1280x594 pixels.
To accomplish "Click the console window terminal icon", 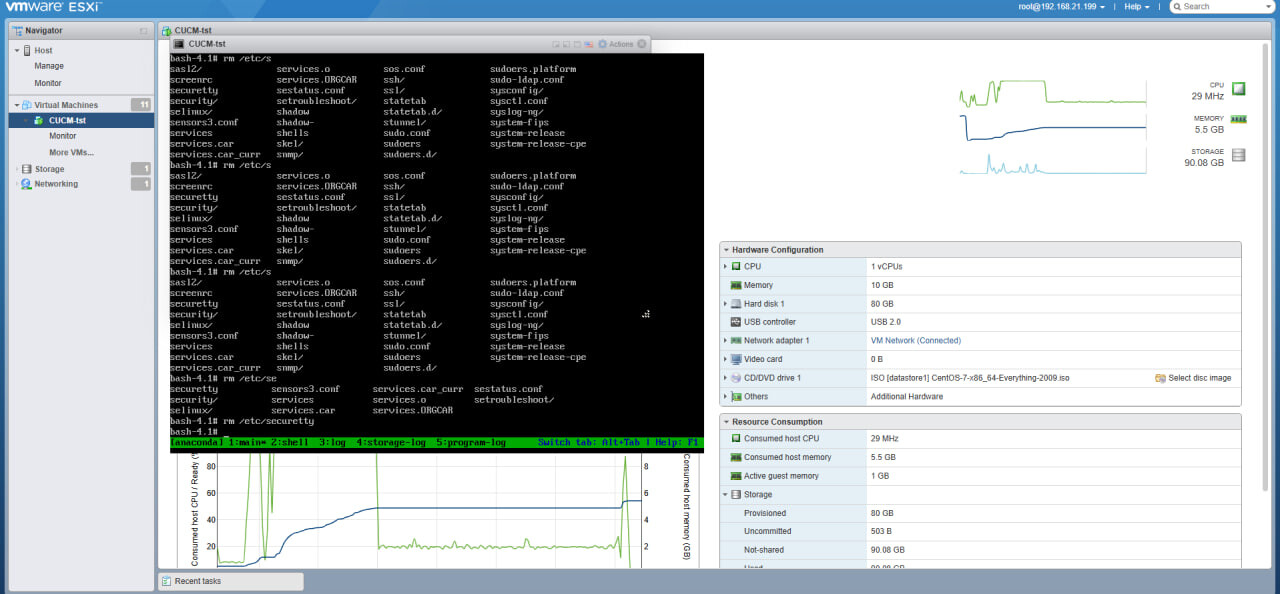I will [x=179, y=44].
